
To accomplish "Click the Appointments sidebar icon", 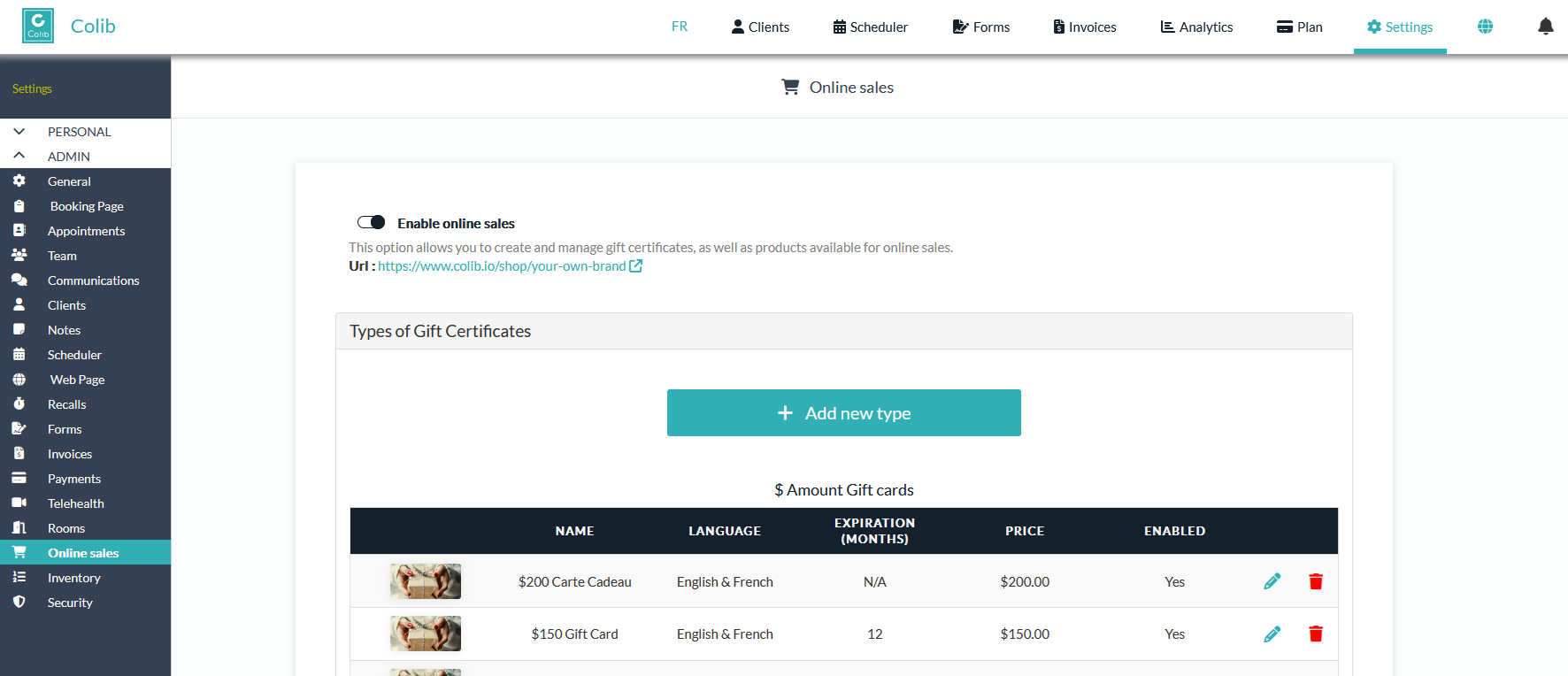I will [19, 230].
